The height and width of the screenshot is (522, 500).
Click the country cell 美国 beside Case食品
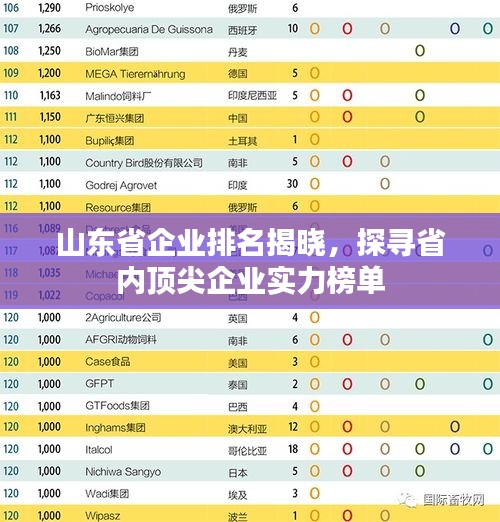[x=238, y=363]
